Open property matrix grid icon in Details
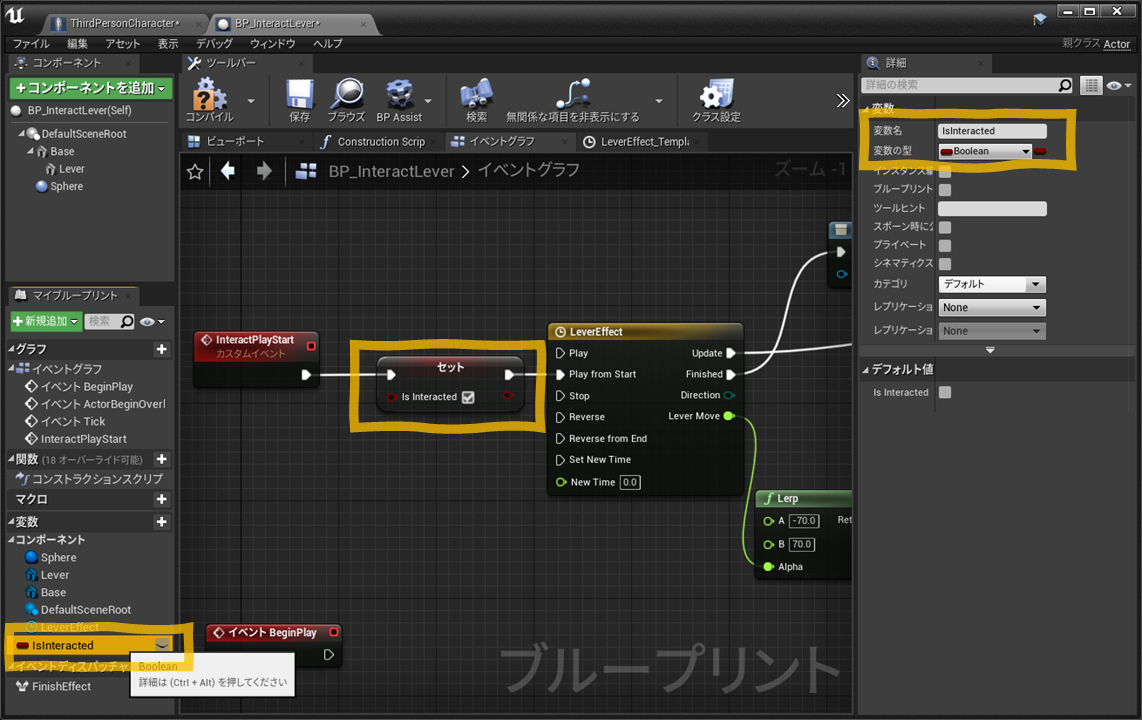 click(1091, 85)
